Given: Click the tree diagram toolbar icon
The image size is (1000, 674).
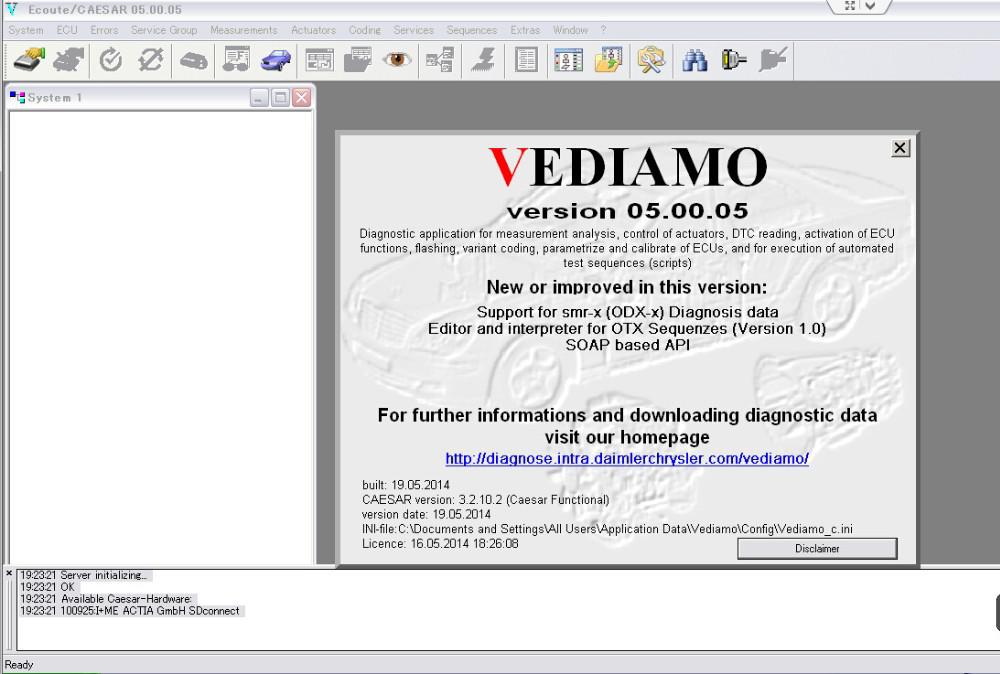Looking at the screenshot, I should click(x=440, y=61).
